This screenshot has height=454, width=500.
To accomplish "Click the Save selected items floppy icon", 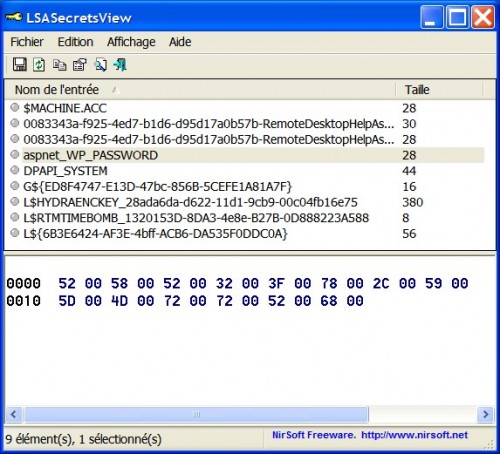I will [x=20, y=65].
